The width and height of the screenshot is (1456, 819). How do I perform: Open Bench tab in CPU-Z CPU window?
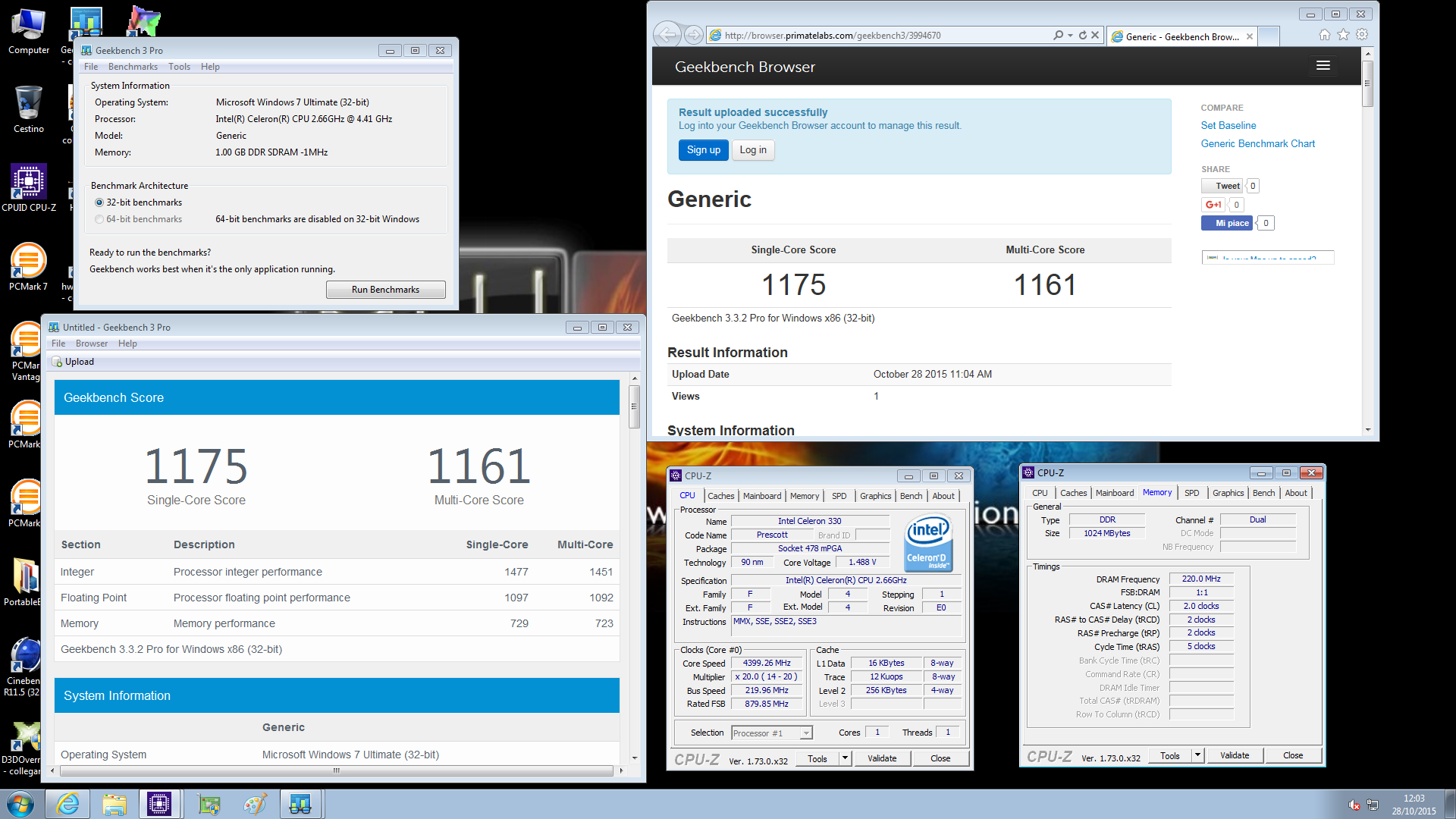[911, 496]
